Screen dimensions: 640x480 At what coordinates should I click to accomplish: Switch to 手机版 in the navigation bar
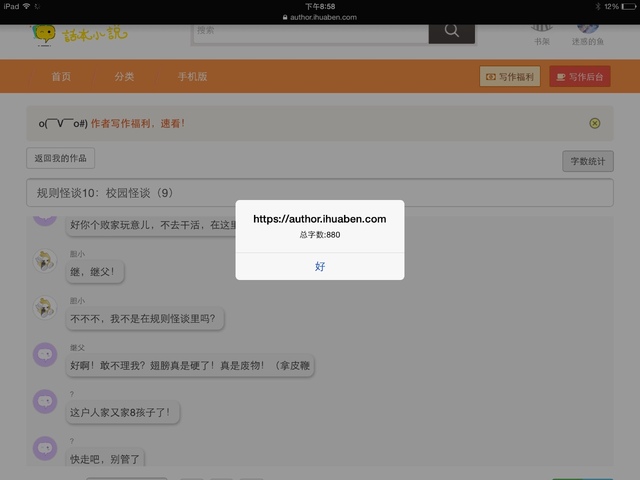pos(192,77)
